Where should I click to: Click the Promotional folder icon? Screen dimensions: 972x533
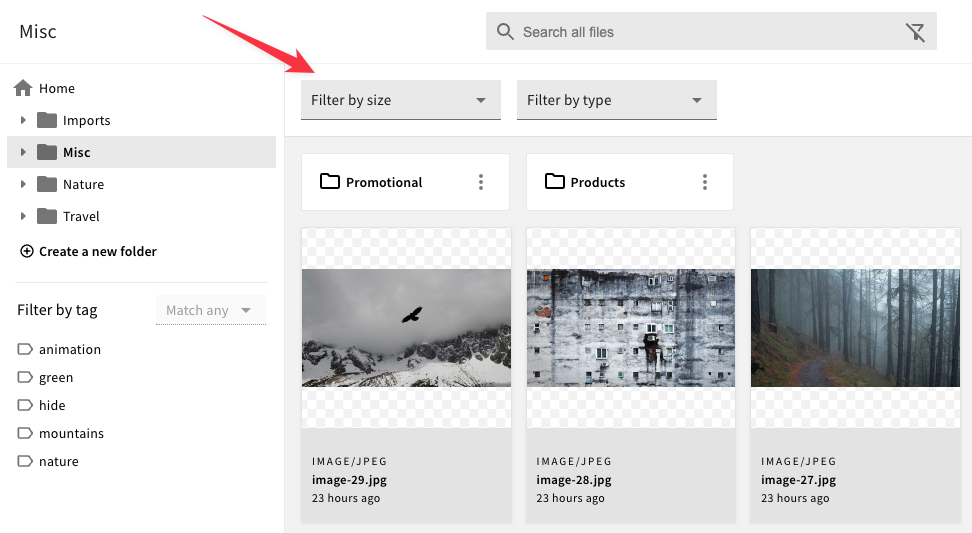coord(329,182)
